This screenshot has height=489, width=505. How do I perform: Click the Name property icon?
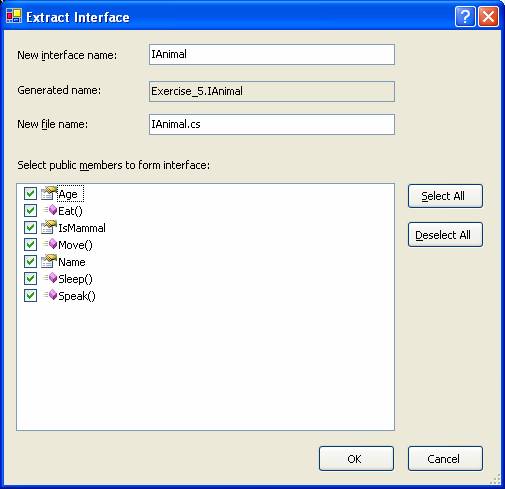[49, 261]
